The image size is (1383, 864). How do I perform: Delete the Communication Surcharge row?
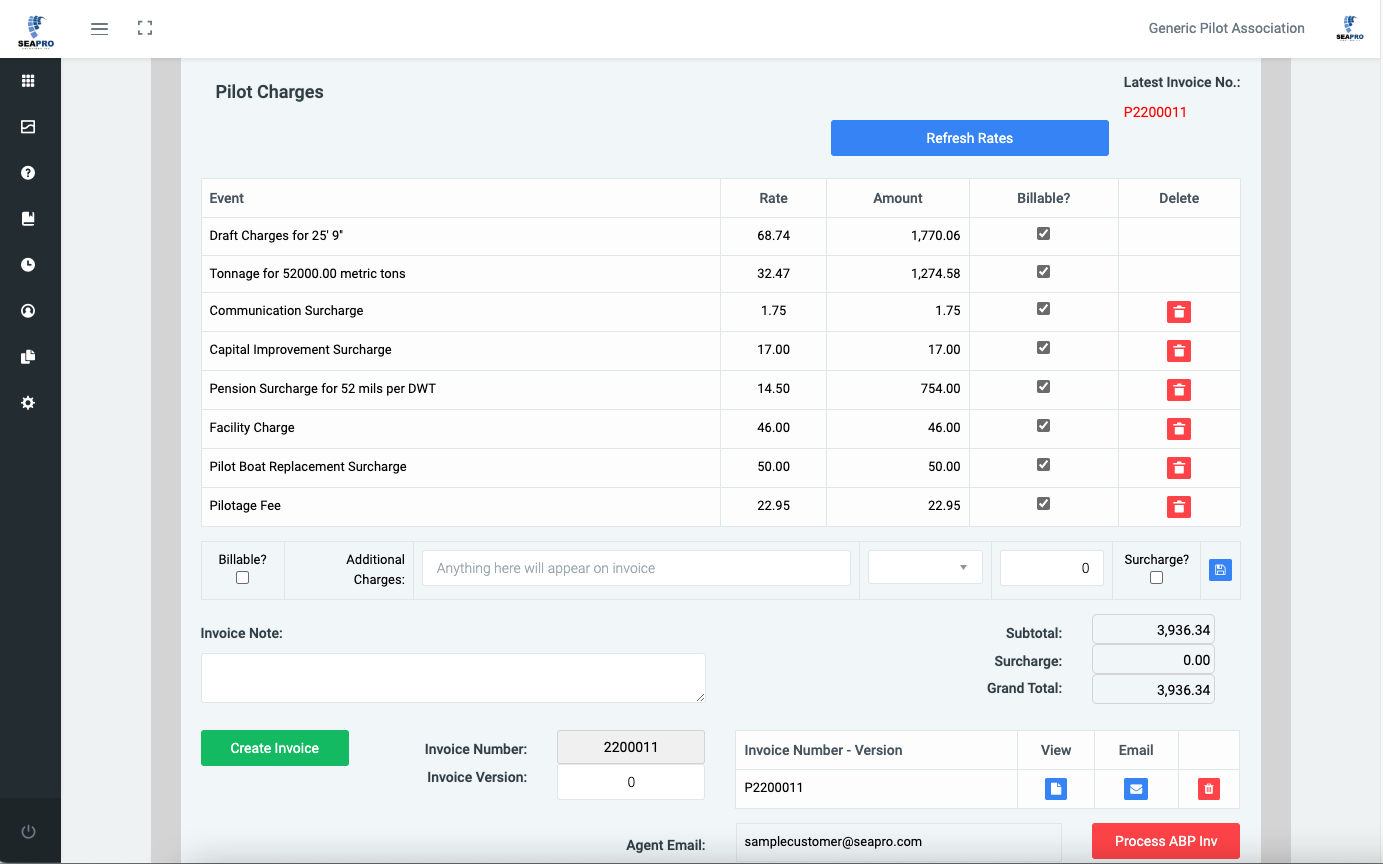point(1179,312)
